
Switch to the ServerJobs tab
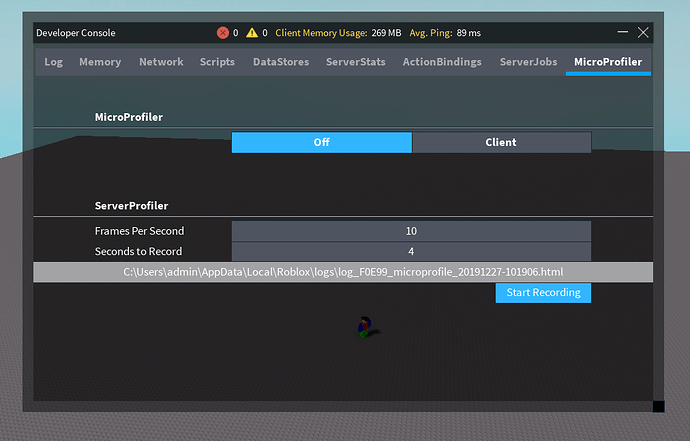[x=528, y=62]
